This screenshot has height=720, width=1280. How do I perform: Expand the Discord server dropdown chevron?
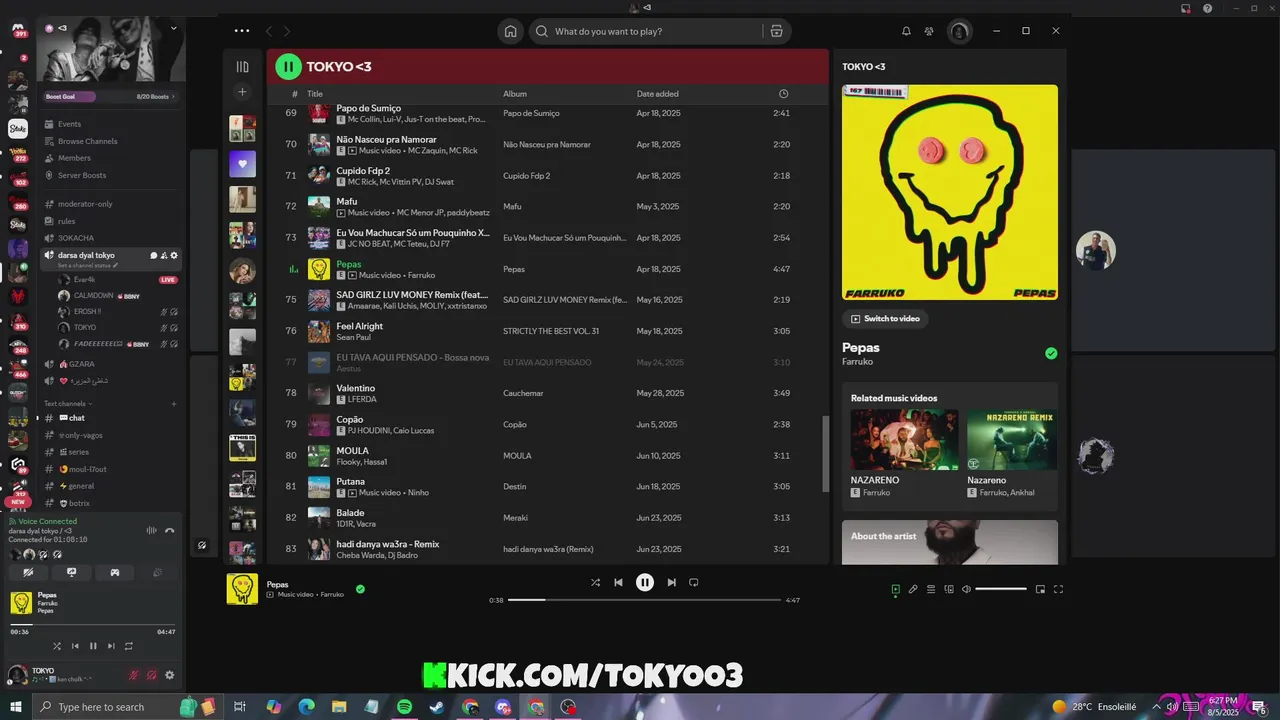pyautogui.click(x=173, y=28)
